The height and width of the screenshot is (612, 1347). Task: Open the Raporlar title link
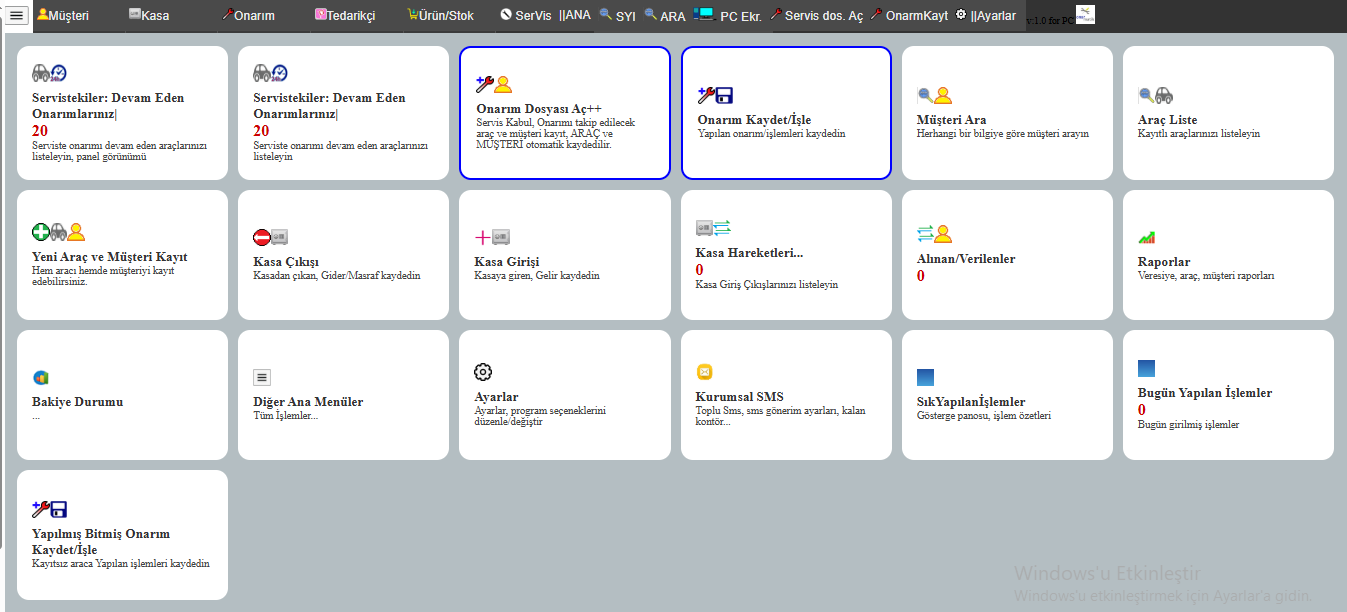1164,262
